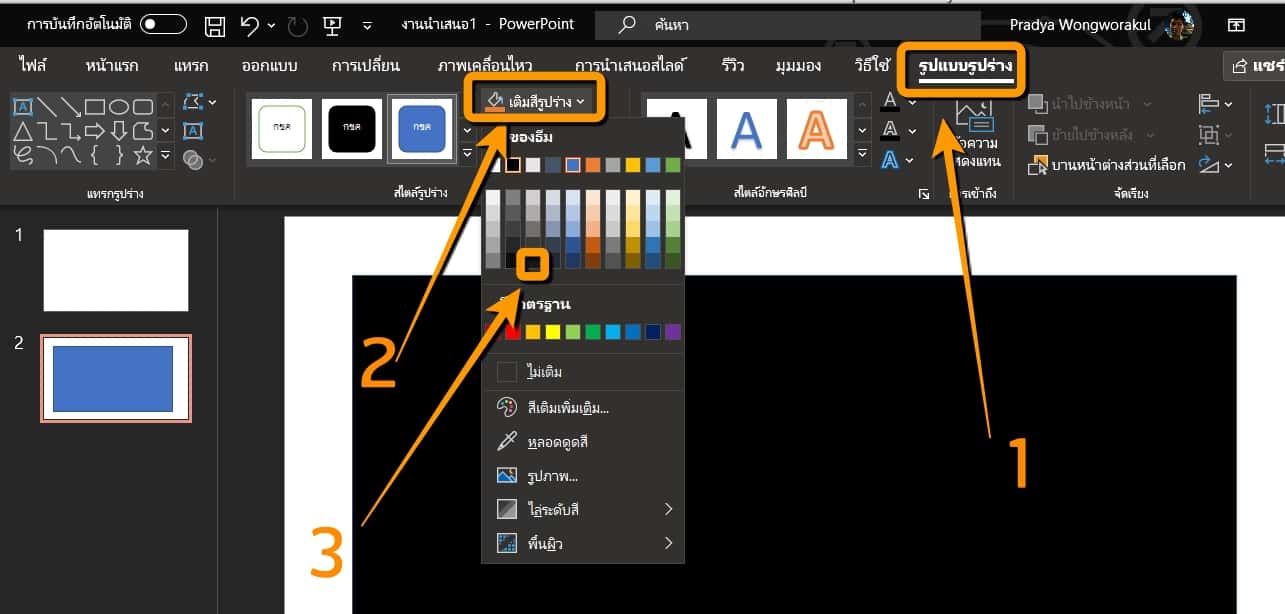Switch to the View tab
The width and height of the screenshot is (1285, 614).
pos(798,66)
